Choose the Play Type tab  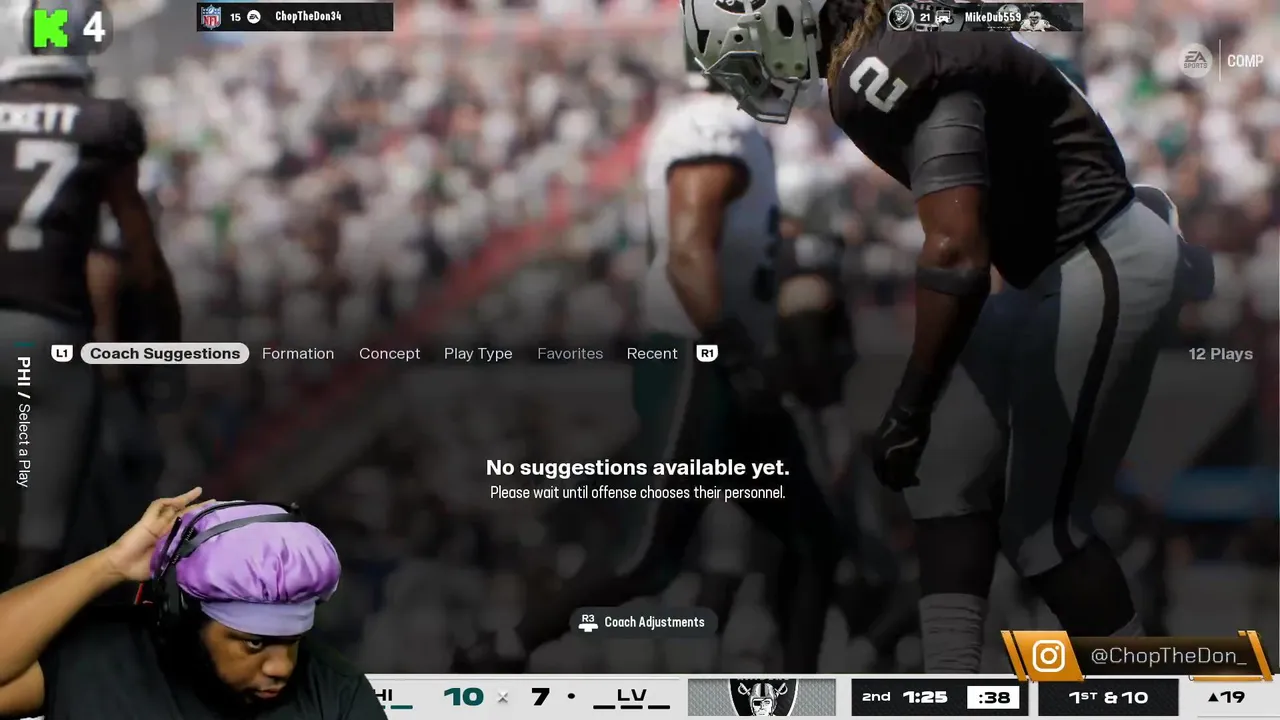478,353
